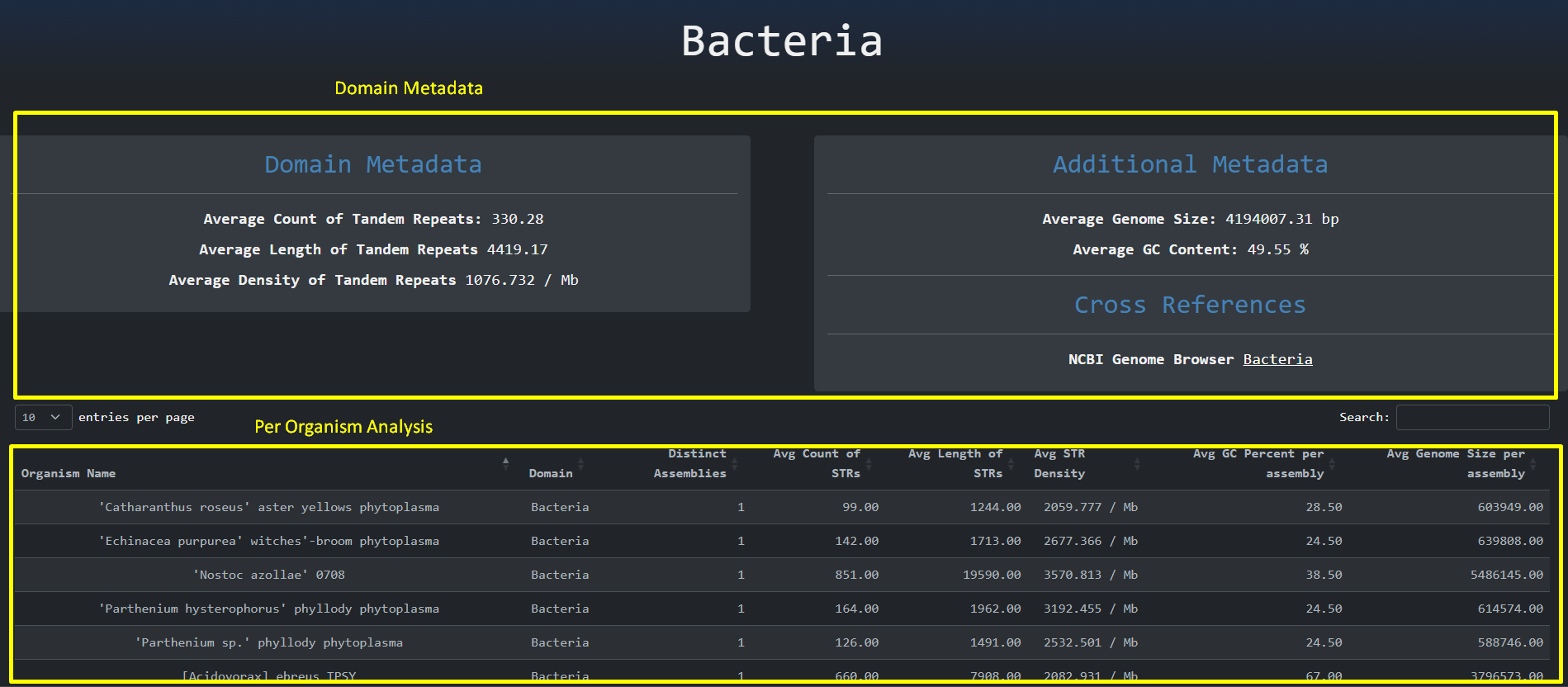This screenshot has height=687, width=1568.
Task: Click the 'Parthenium sp.' phyllody phytoplasma row
Action: (268, 642)
